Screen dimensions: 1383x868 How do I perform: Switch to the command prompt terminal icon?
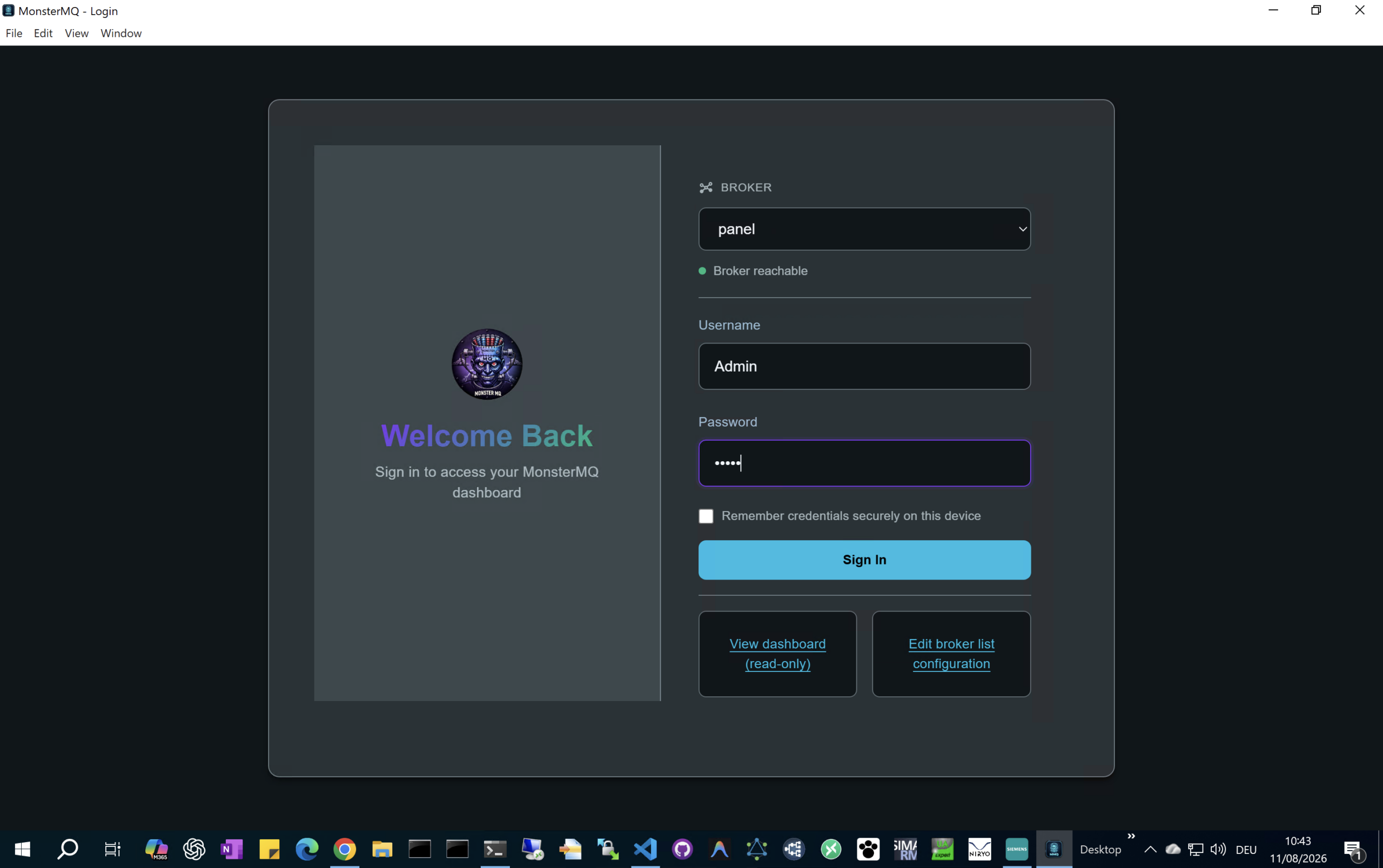coord(495,849)
